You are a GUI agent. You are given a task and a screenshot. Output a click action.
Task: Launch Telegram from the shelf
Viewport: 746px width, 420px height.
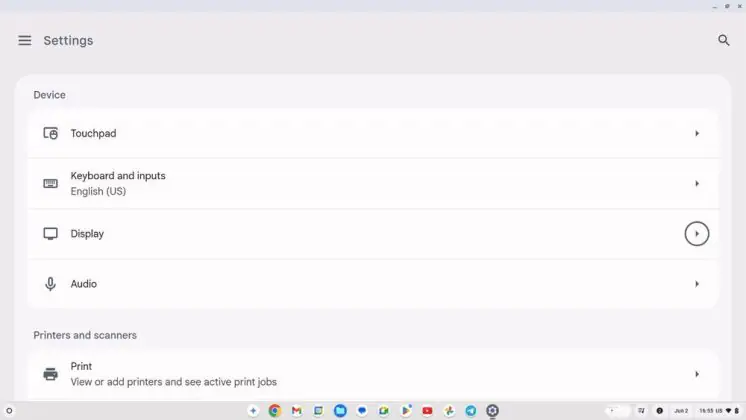coord(471,410)
